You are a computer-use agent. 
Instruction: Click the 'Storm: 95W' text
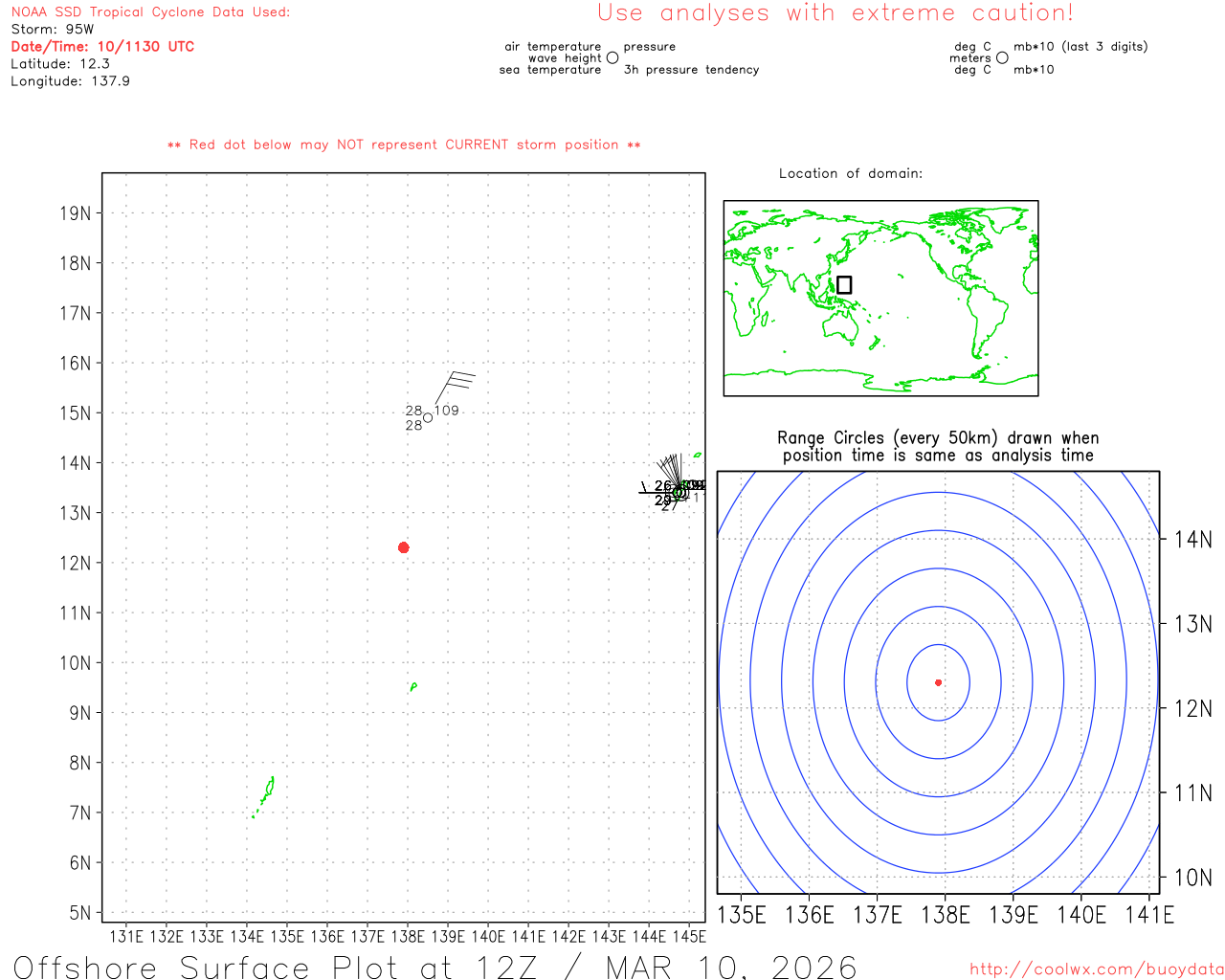click(x=53, y=30)
